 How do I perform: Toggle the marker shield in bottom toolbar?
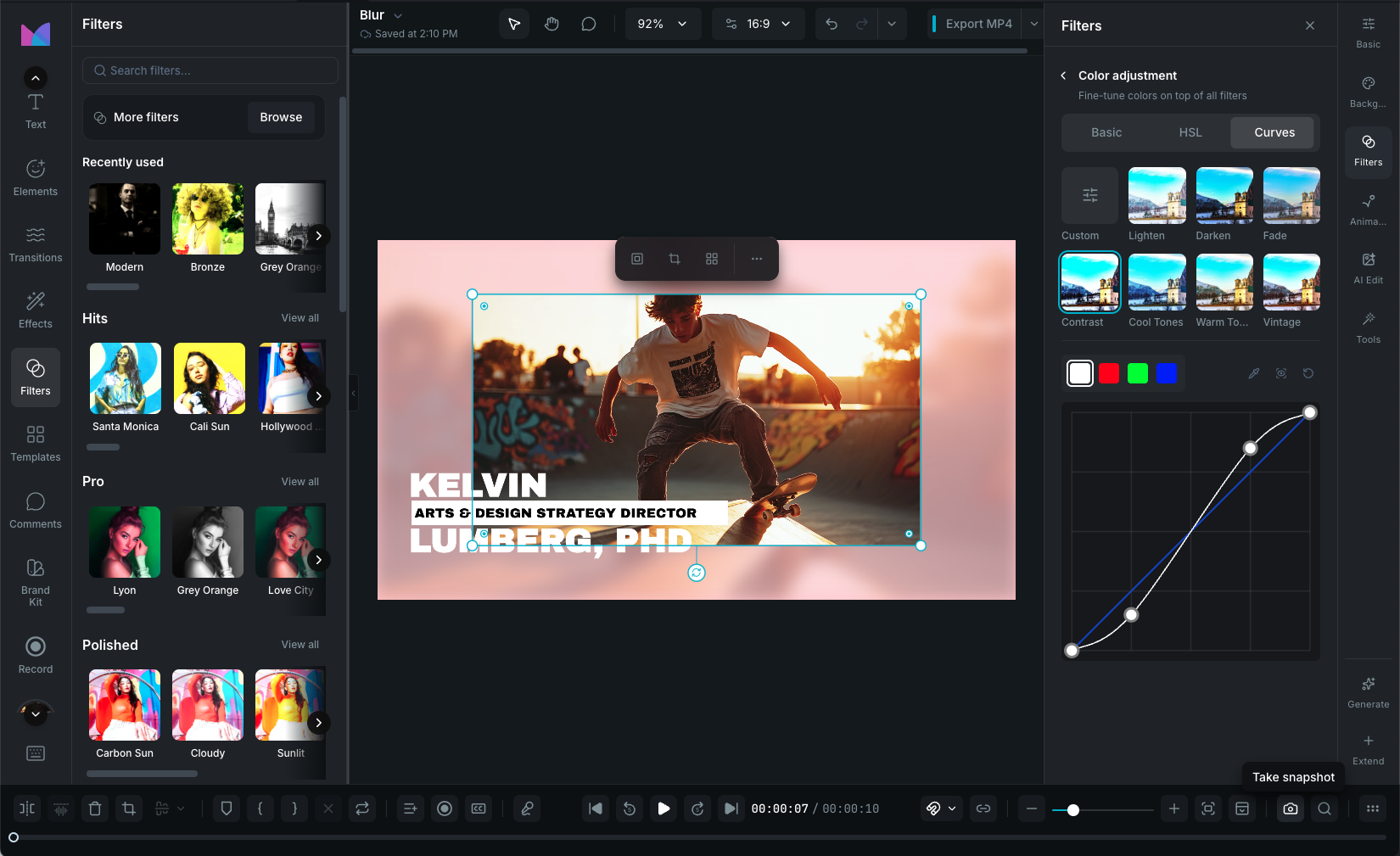[x=227, y=808]
